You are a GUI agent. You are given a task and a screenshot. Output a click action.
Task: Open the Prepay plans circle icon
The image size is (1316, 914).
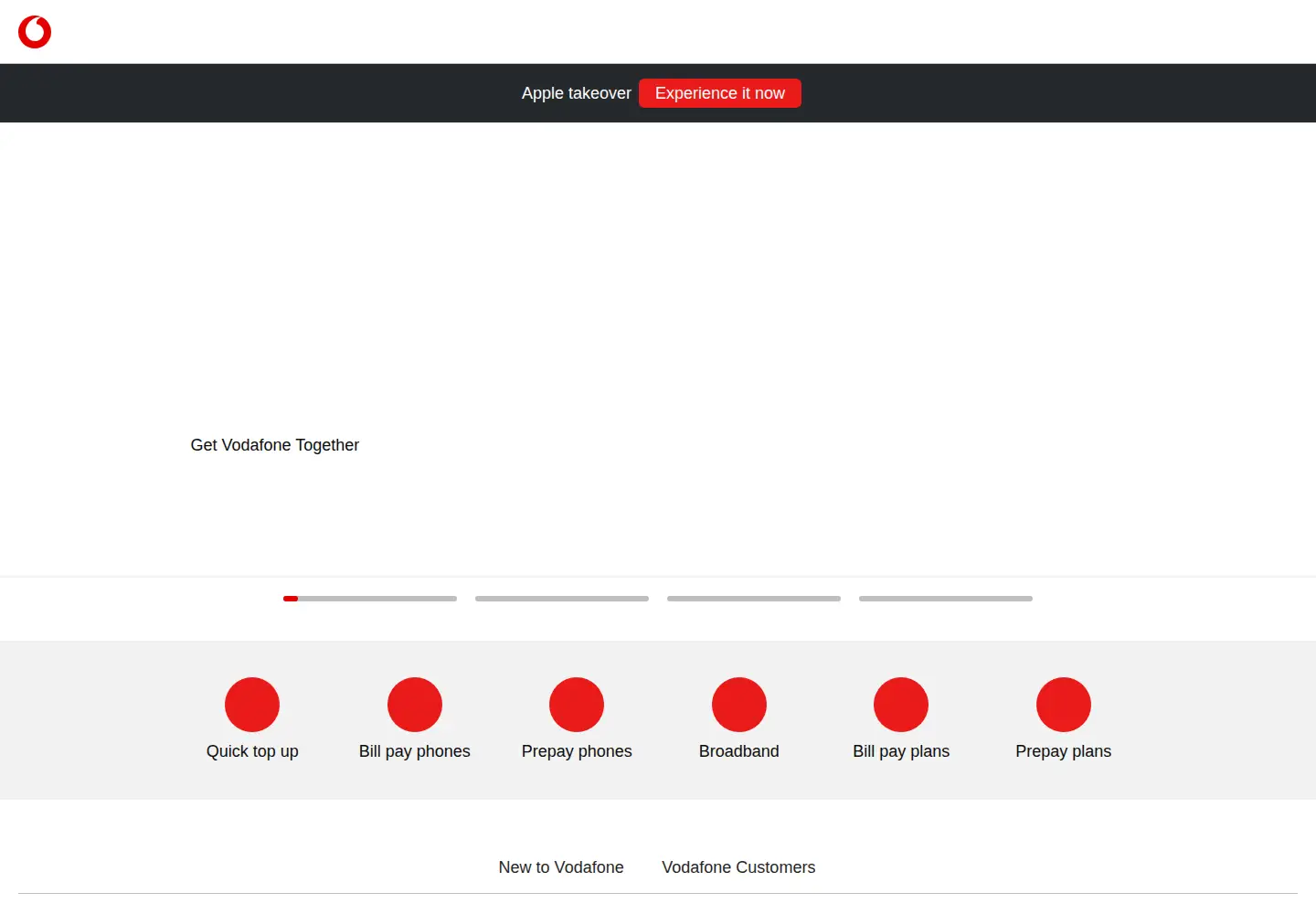pyautogui.click(x=1064, y=705)
